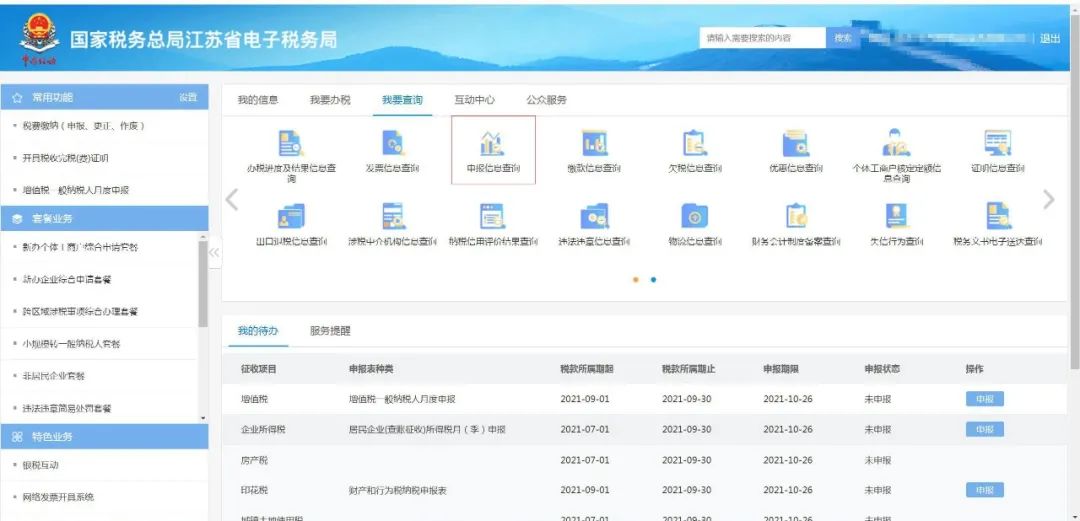Open 违法违章信息查询 icon
1080x521 pixels.
[594, 216]
